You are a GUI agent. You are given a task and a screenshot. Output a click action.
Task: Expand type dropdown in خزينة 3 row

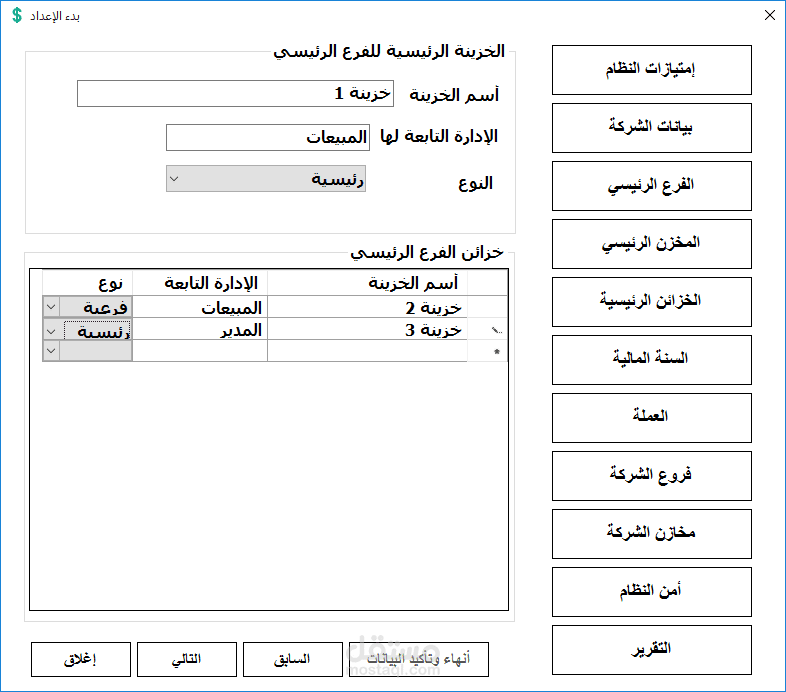coord(51,331)
